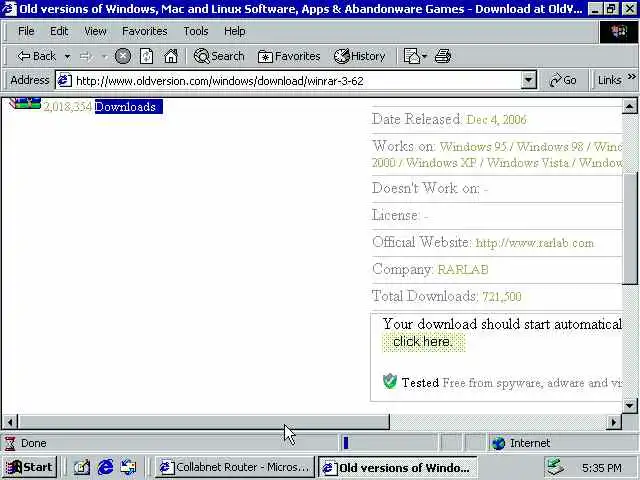This screenshot has width=640, height=480.
Task: Open the Tools menu
Action: tap(196, 31)
